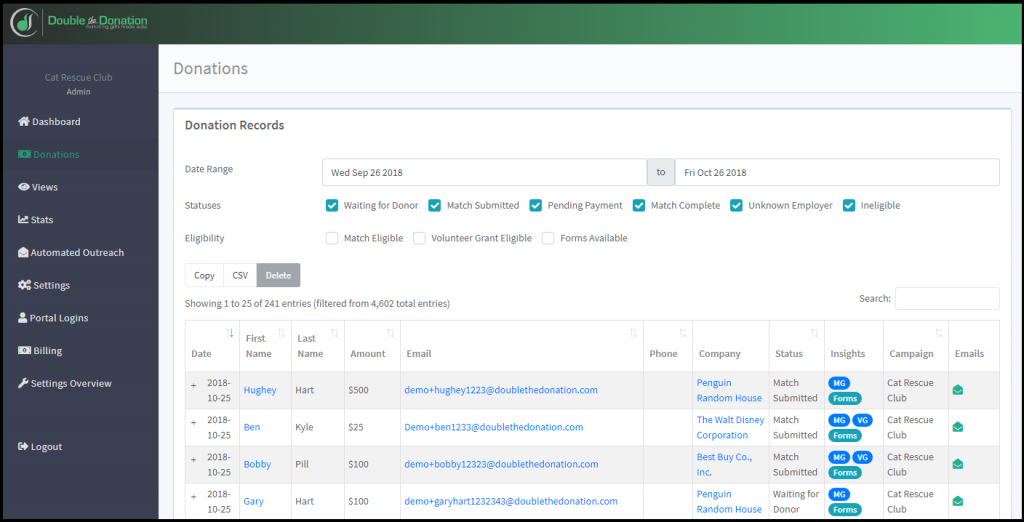Open Automated Outreach section

click(x=71, y=252)
